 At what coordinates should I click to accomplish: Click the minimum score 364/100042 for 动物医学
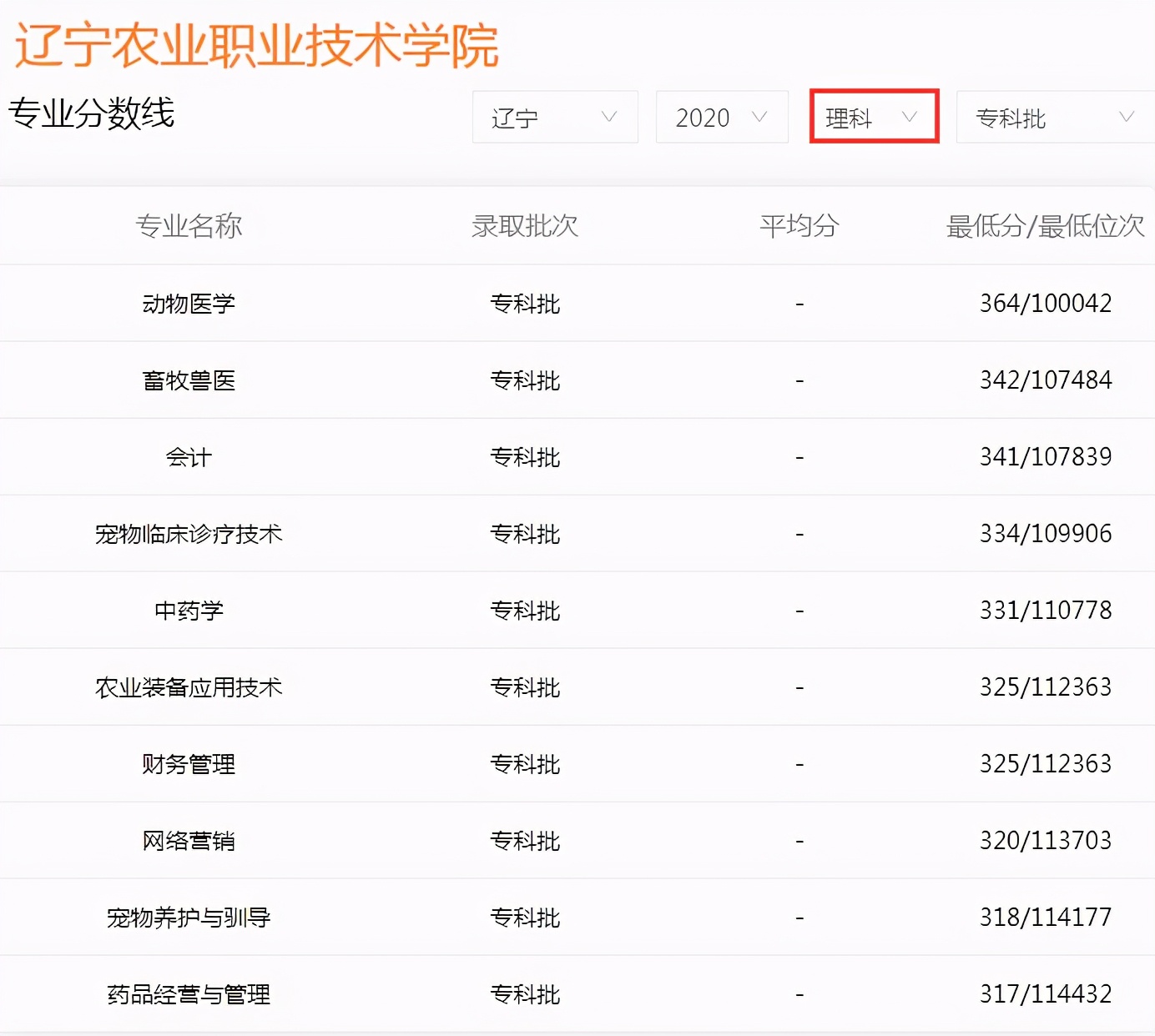point(1045,304)
